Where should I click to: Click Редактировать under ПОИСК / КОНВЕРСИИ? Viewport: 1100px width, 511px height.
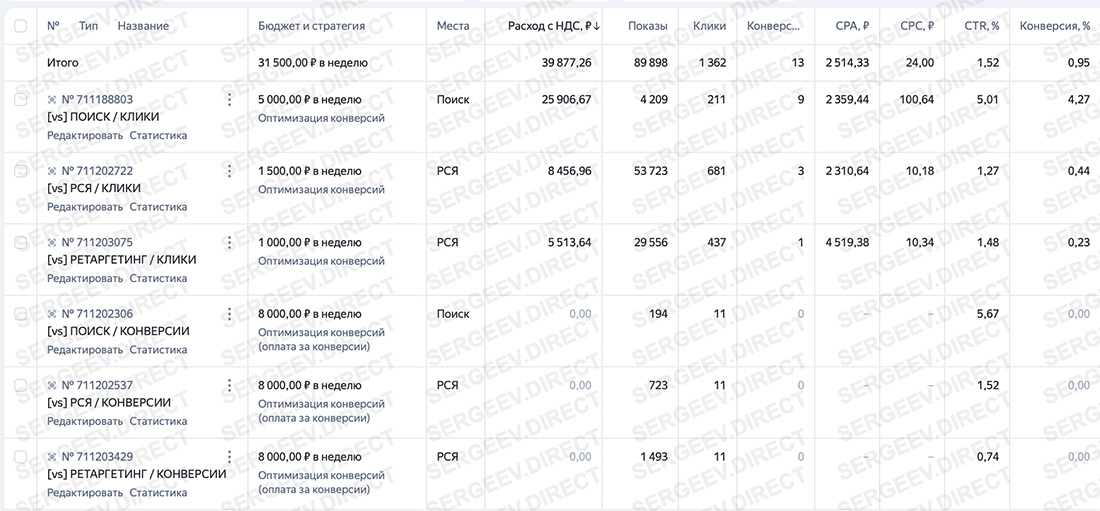tap(85, 350)
